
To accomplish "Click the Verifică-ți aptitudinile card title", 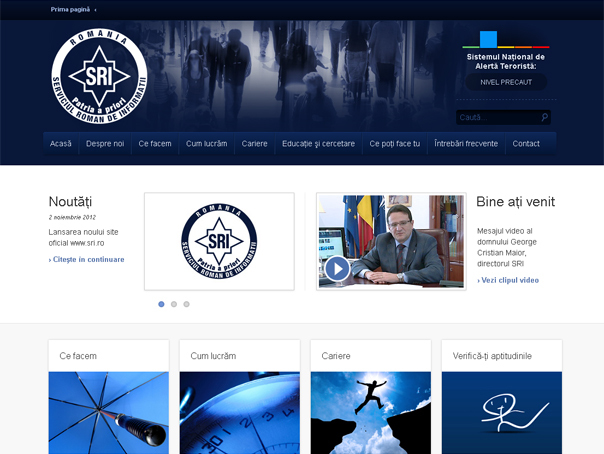I will click(492, 356).
